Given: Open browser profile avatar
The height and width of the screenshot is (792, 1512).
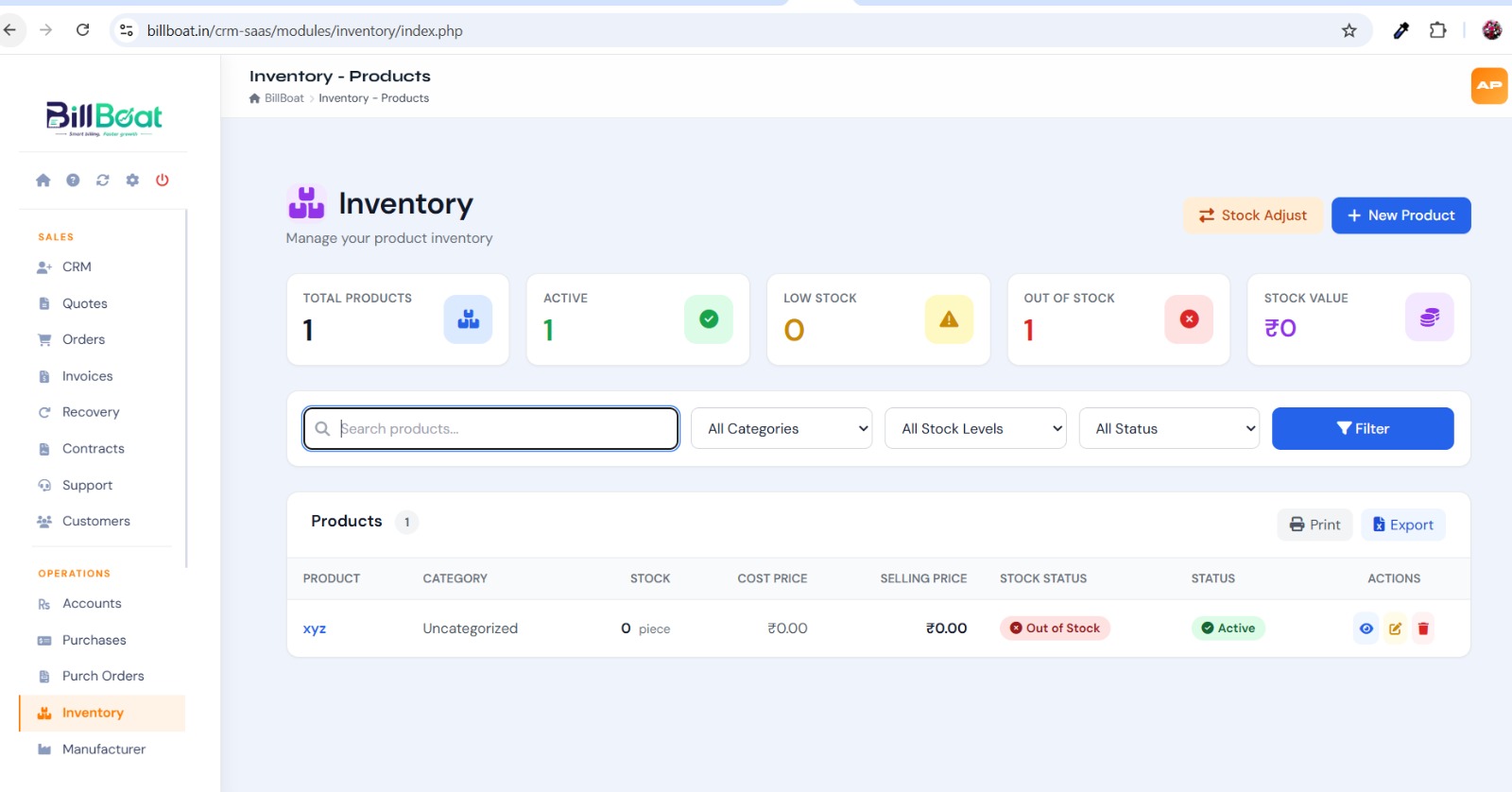Looking at the screenshot, I should [1492, 30].
